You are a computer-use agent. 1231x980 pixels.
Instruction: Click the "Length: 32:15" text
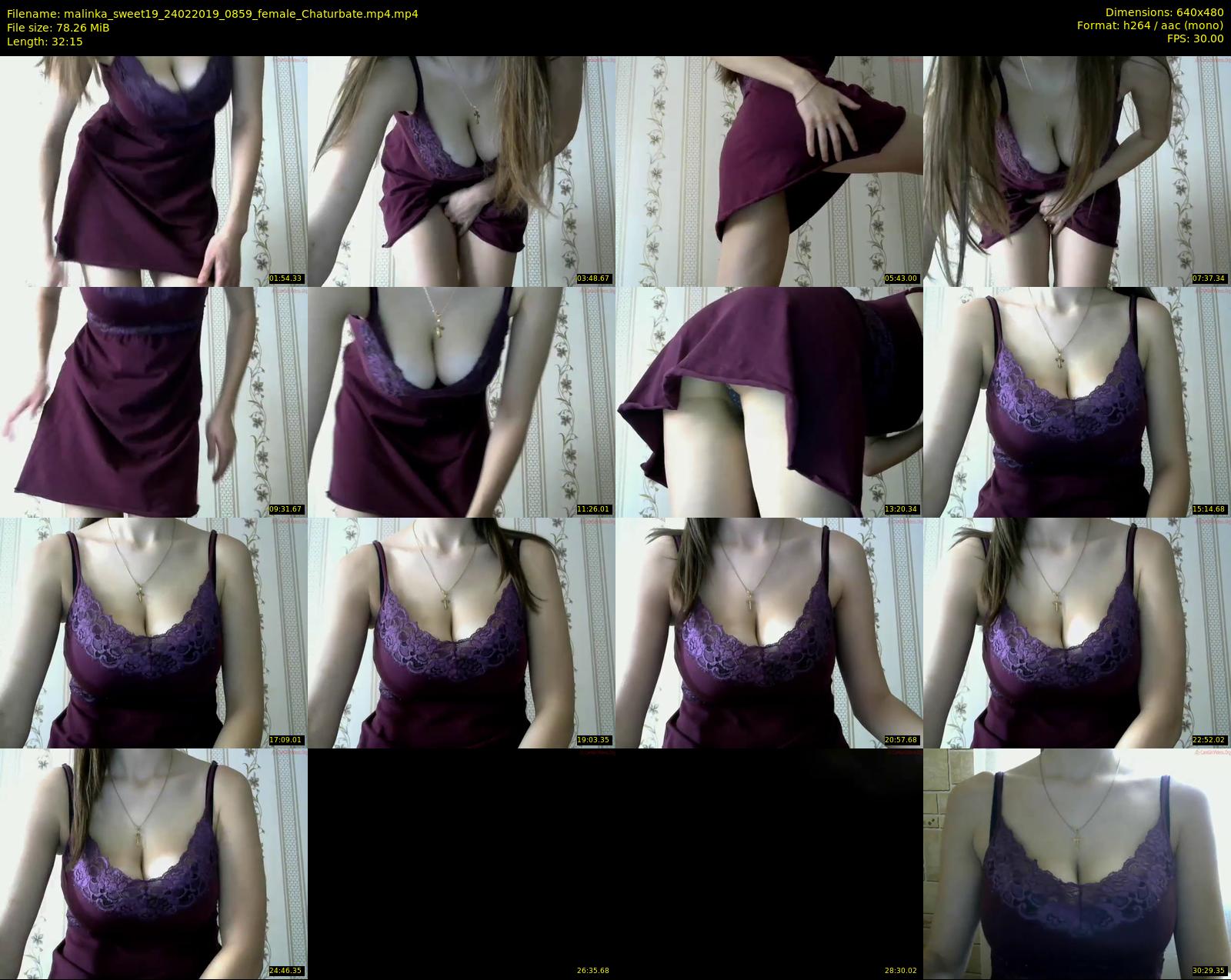pos(45,42)
